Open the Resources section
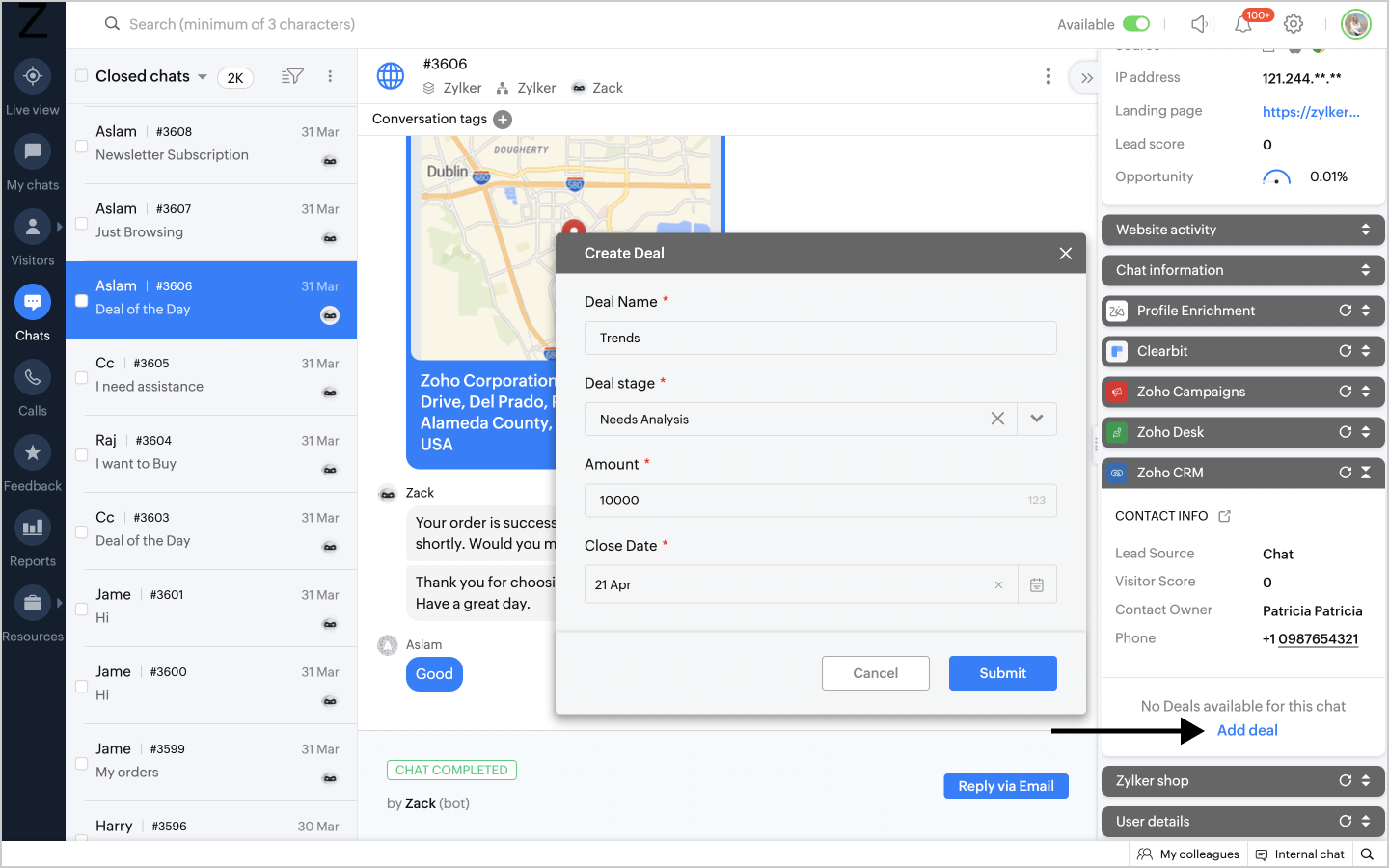This screenshot has height=868, width=1389. (33, 613)
